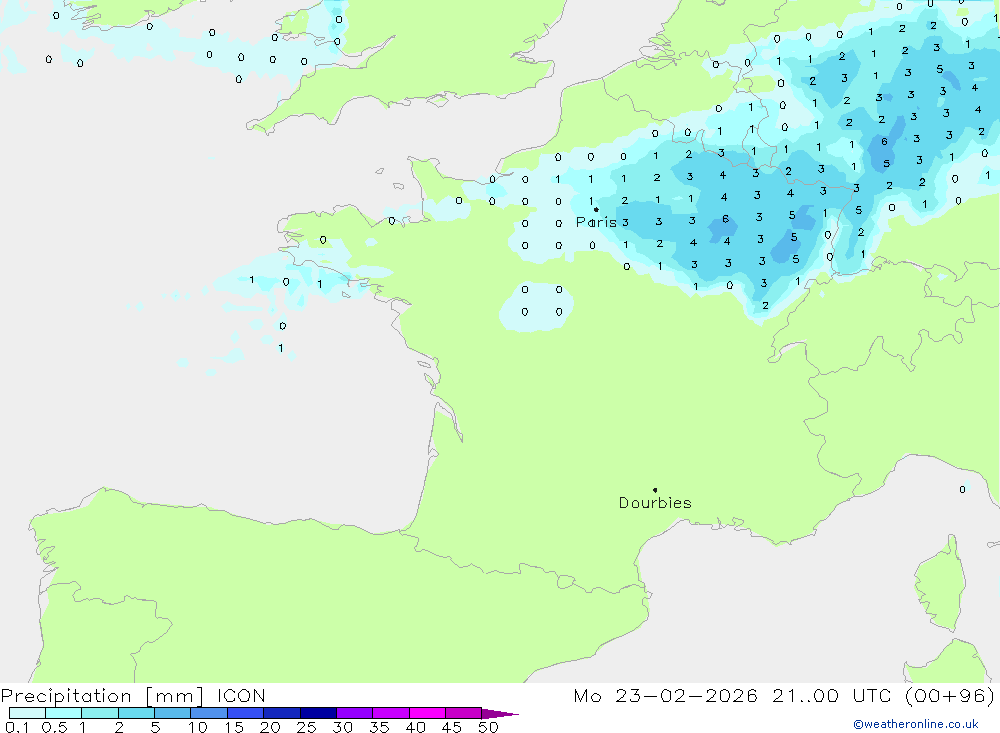Click the legend scale label '20'
The width and height of the screenshot is (1000, 733).
pos(270,727)
